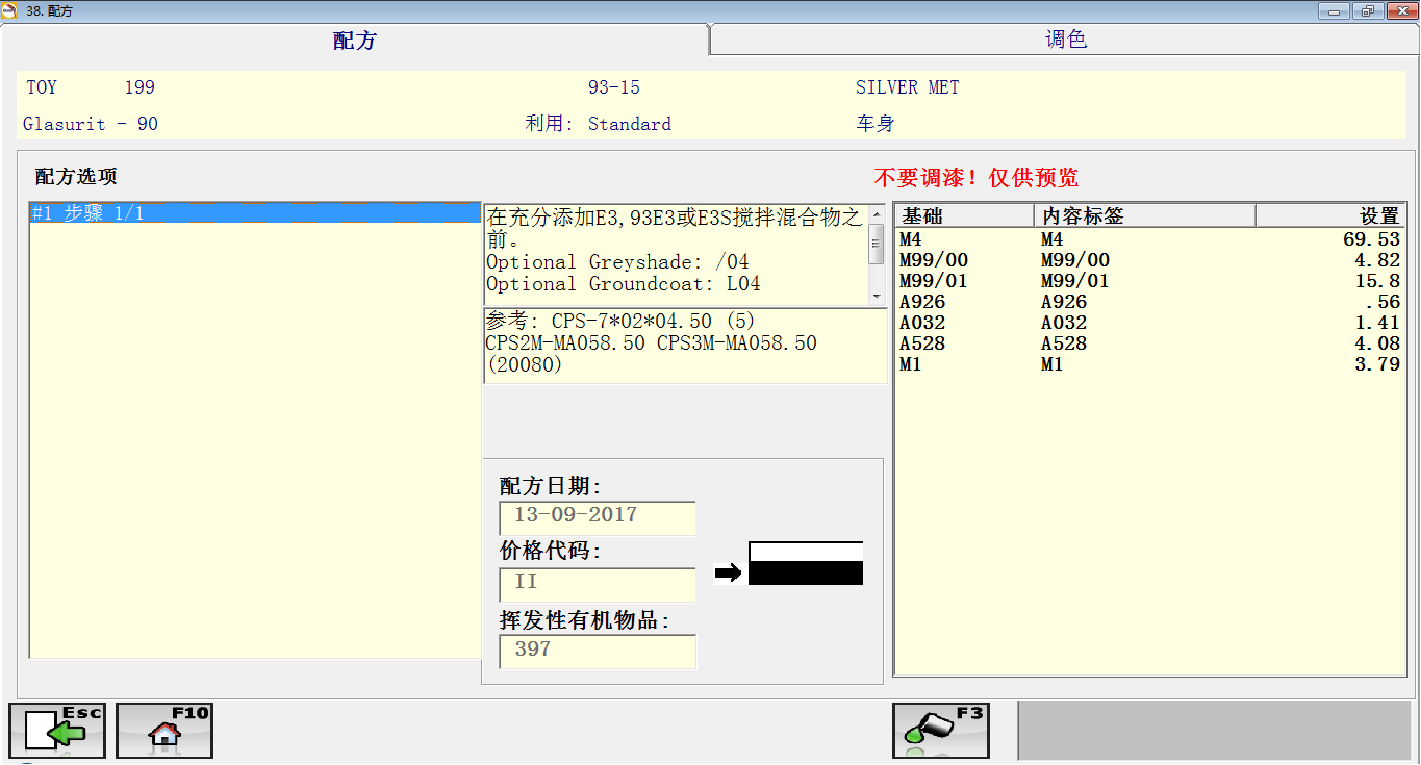This screenshot has height=765, width=1421.
Task: Click the notes box scrollbar thumb
Action: (x=876, y=243)
